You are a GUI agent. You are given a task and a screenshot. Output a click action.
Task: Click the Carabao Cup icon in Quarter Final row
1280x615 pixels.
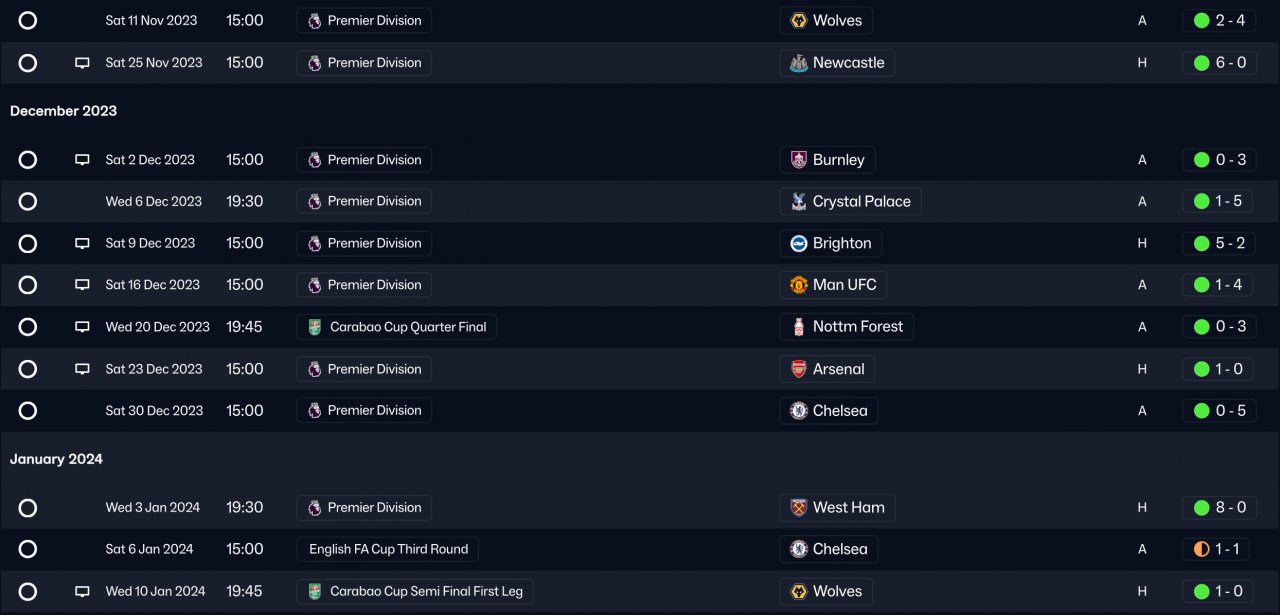point(315,327)
